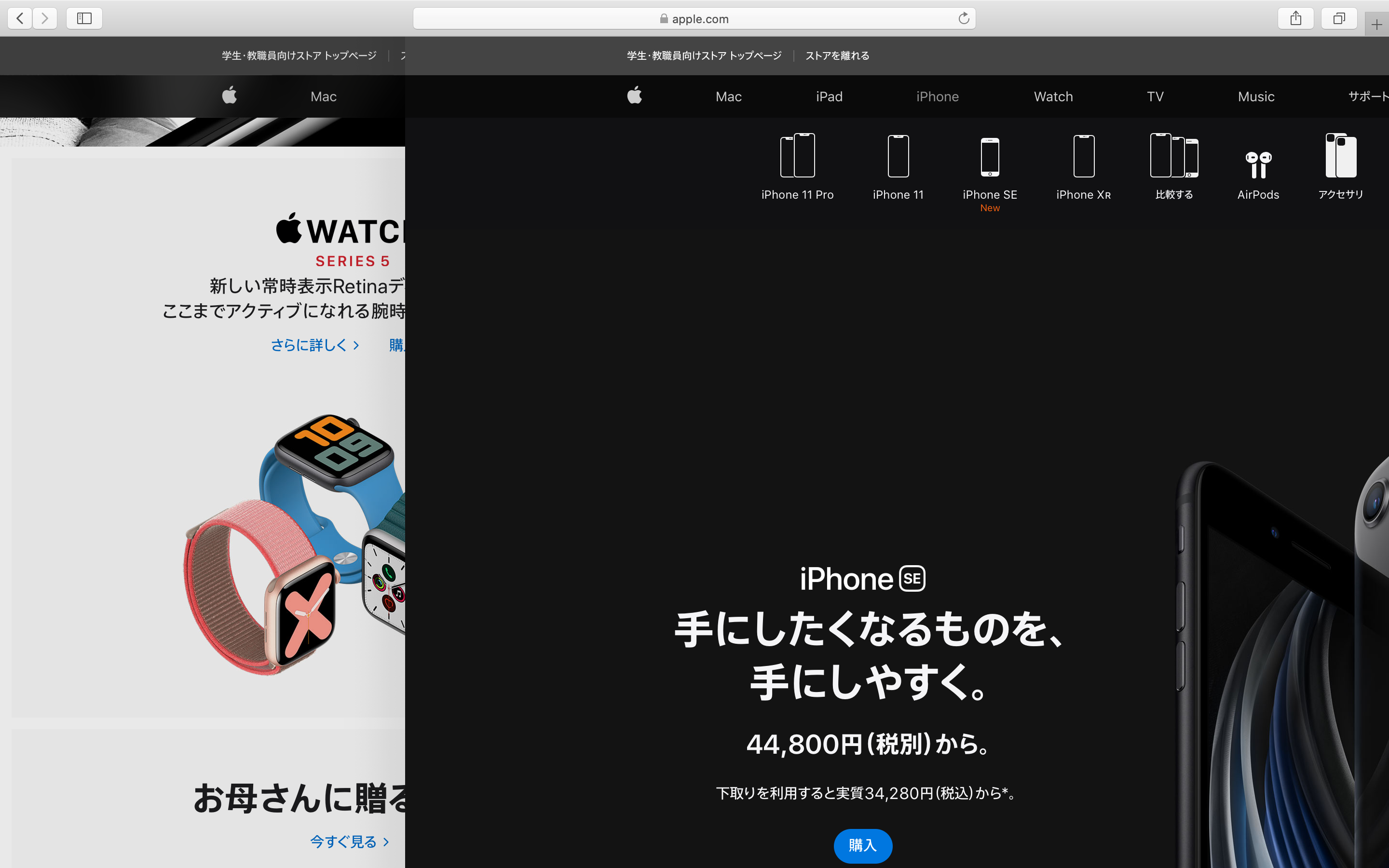Open the iPhone 11 icon

(898, 167)
